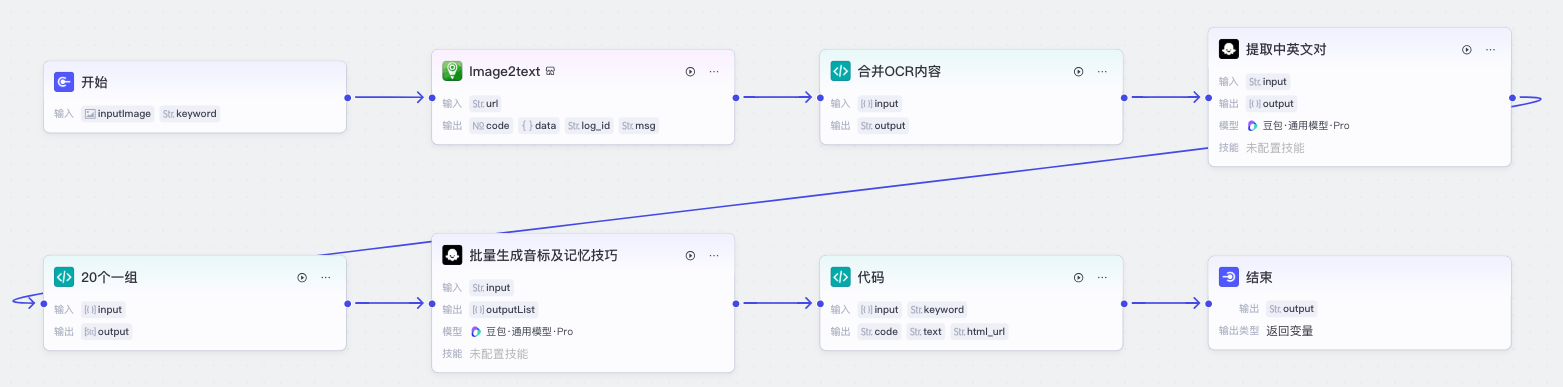
Task: Click the teal code icon of 合并OCR内容
Action: click(x=840, y=71)
